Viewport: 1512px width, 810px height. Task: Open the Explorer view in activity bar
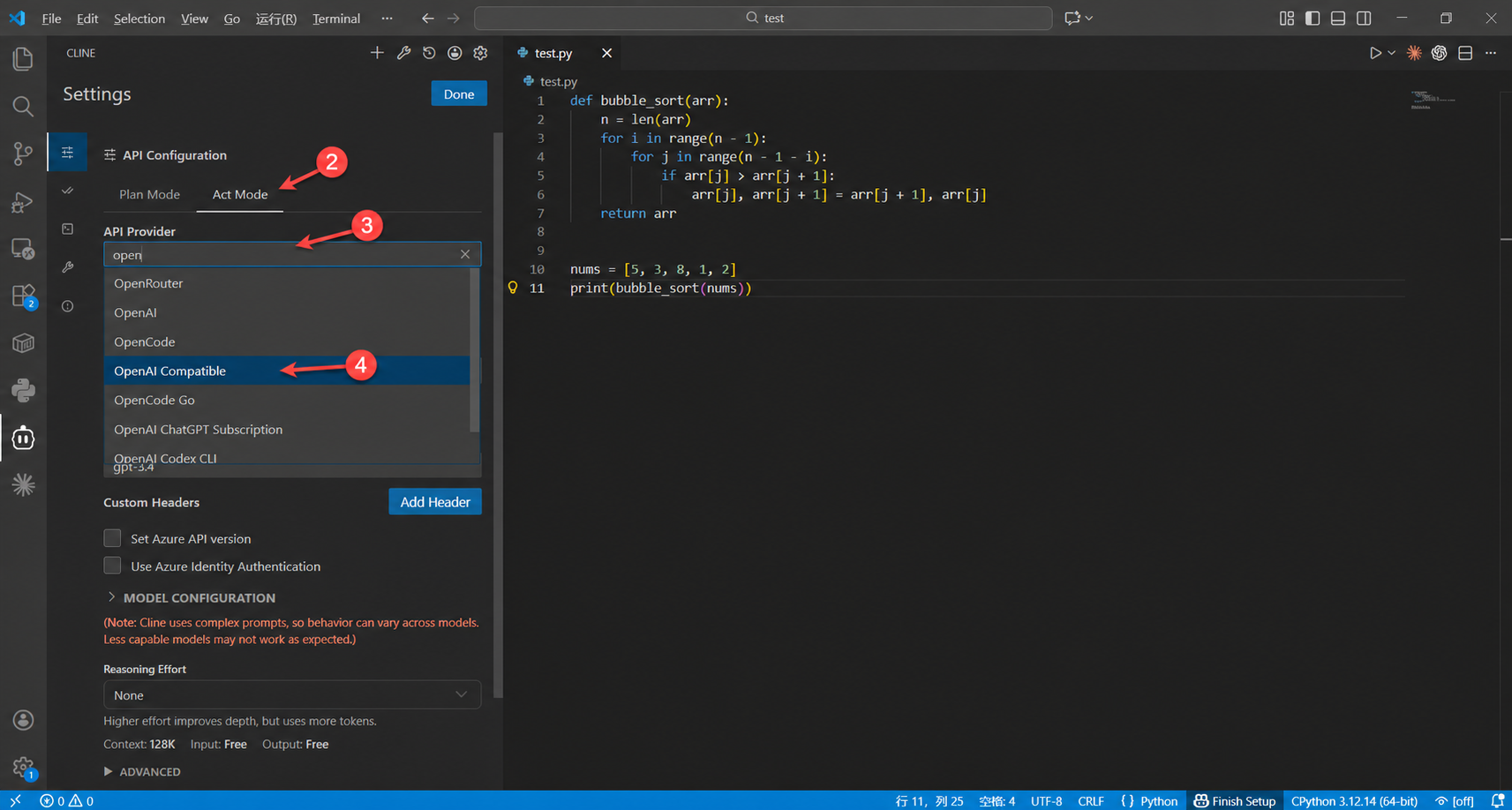23,59
